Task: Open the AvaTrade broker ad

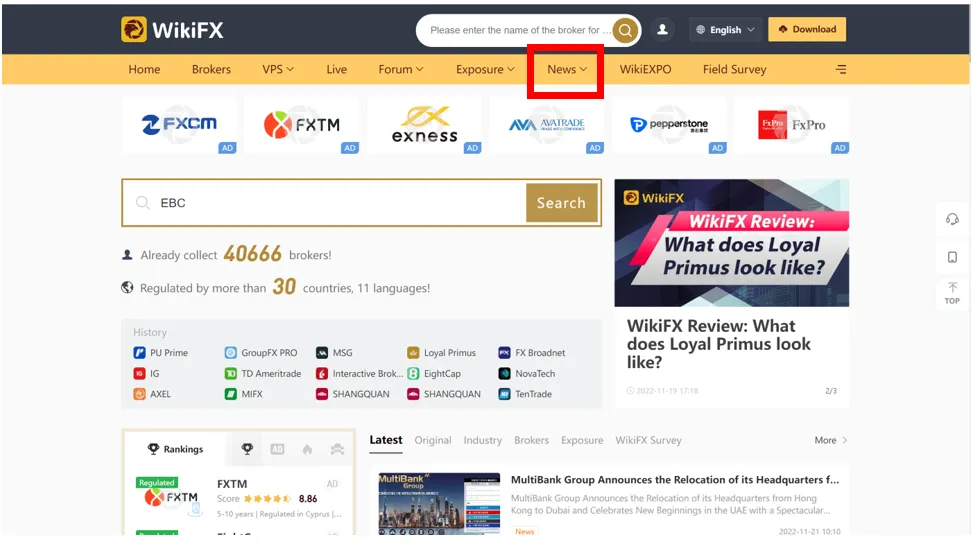Action: point(547,125)
